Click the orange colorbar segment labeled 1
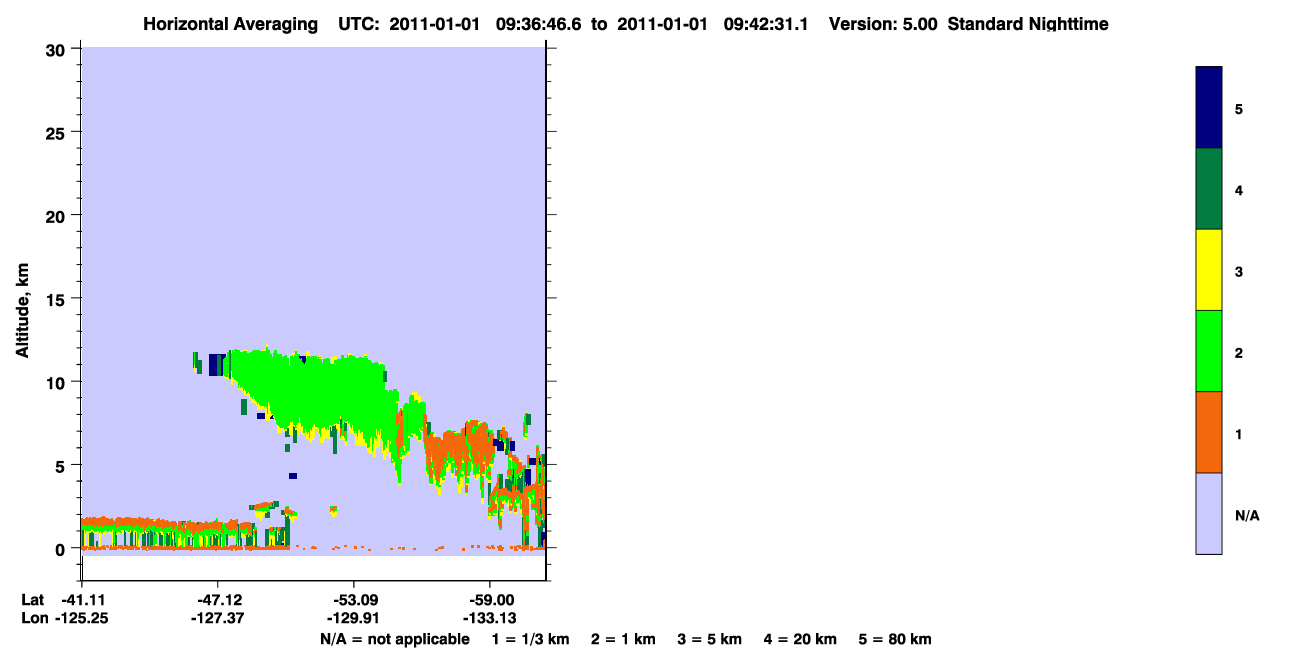The height and width of the screenshot is (667, 1300). [x=1209, y=432]
